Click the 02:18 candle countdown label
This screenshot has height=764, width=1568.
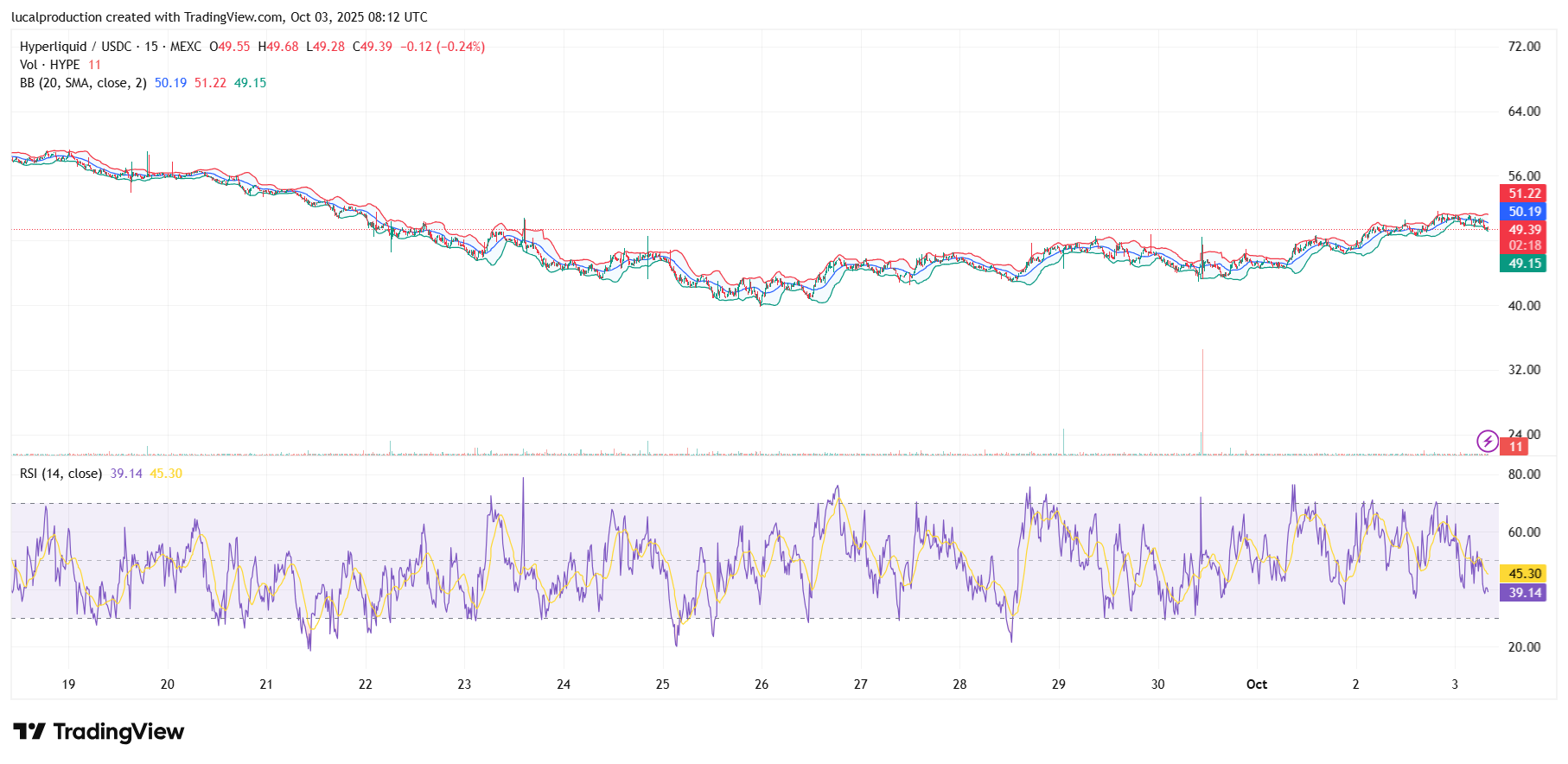coord(1524,245)
